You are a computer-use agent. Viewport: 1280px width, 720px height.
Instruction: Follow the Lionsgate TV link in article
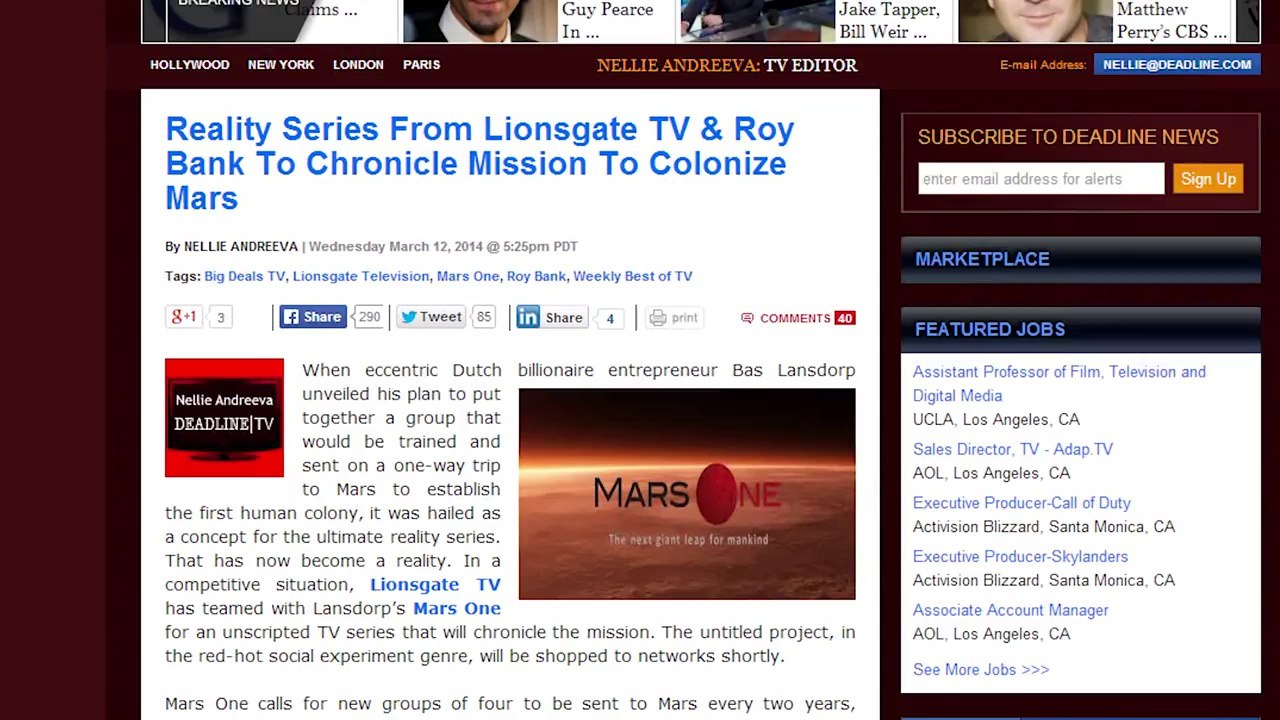click(x=435, y=585)
